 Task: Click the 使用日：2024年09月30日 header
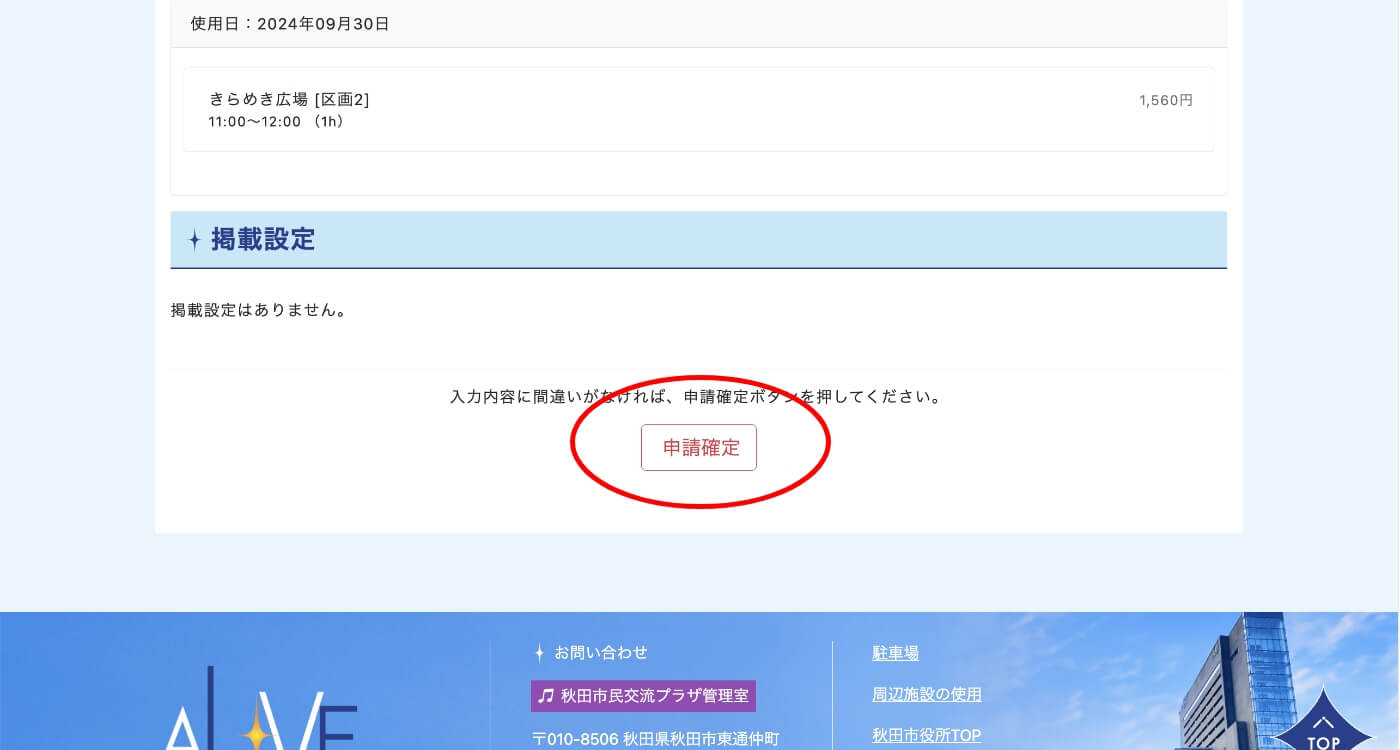click(x=290, y=24)
